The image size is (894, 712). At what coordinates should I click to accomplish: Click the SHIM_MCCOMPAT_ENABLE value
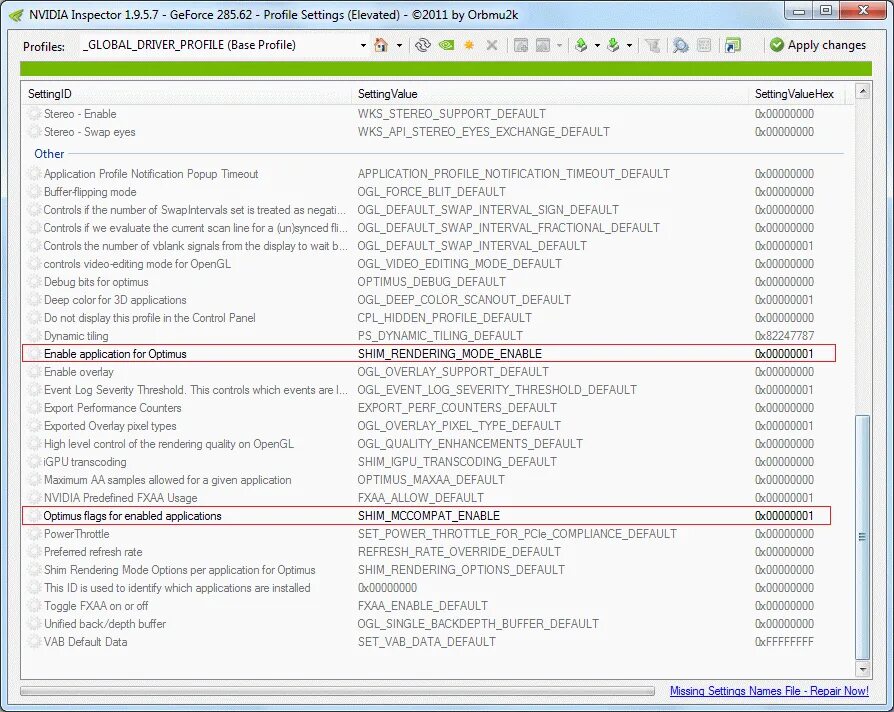point(429,516)
